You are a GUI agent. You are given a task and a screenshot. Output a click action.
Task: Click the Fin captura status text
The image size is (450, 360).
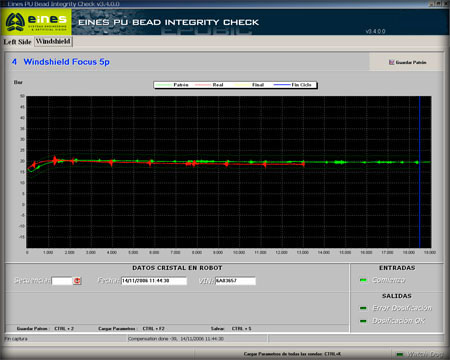click(16, 339)
